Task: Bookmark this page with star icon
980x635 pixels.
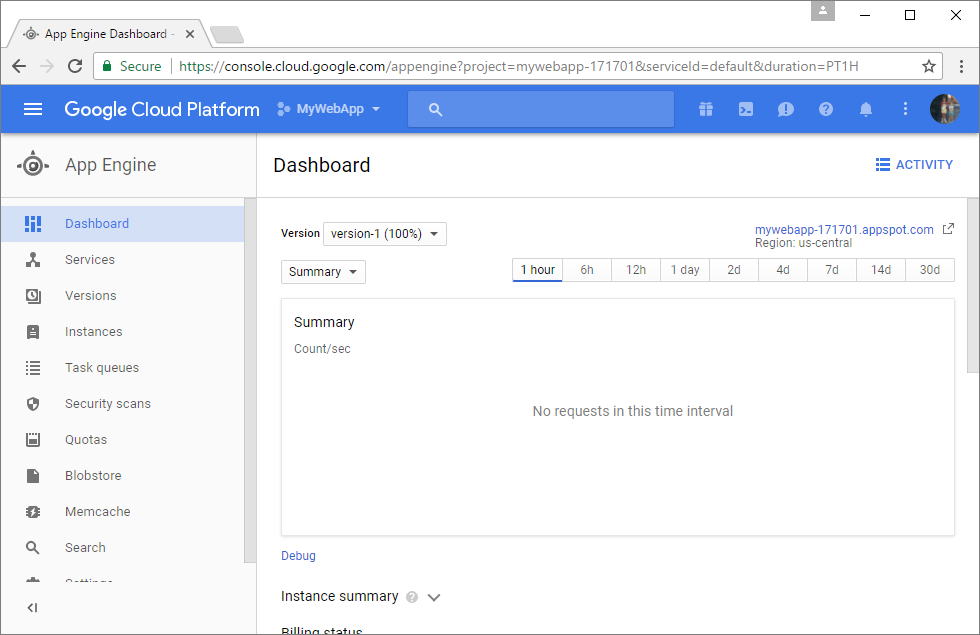Action: pyautogui.click(x=929, y=66)
